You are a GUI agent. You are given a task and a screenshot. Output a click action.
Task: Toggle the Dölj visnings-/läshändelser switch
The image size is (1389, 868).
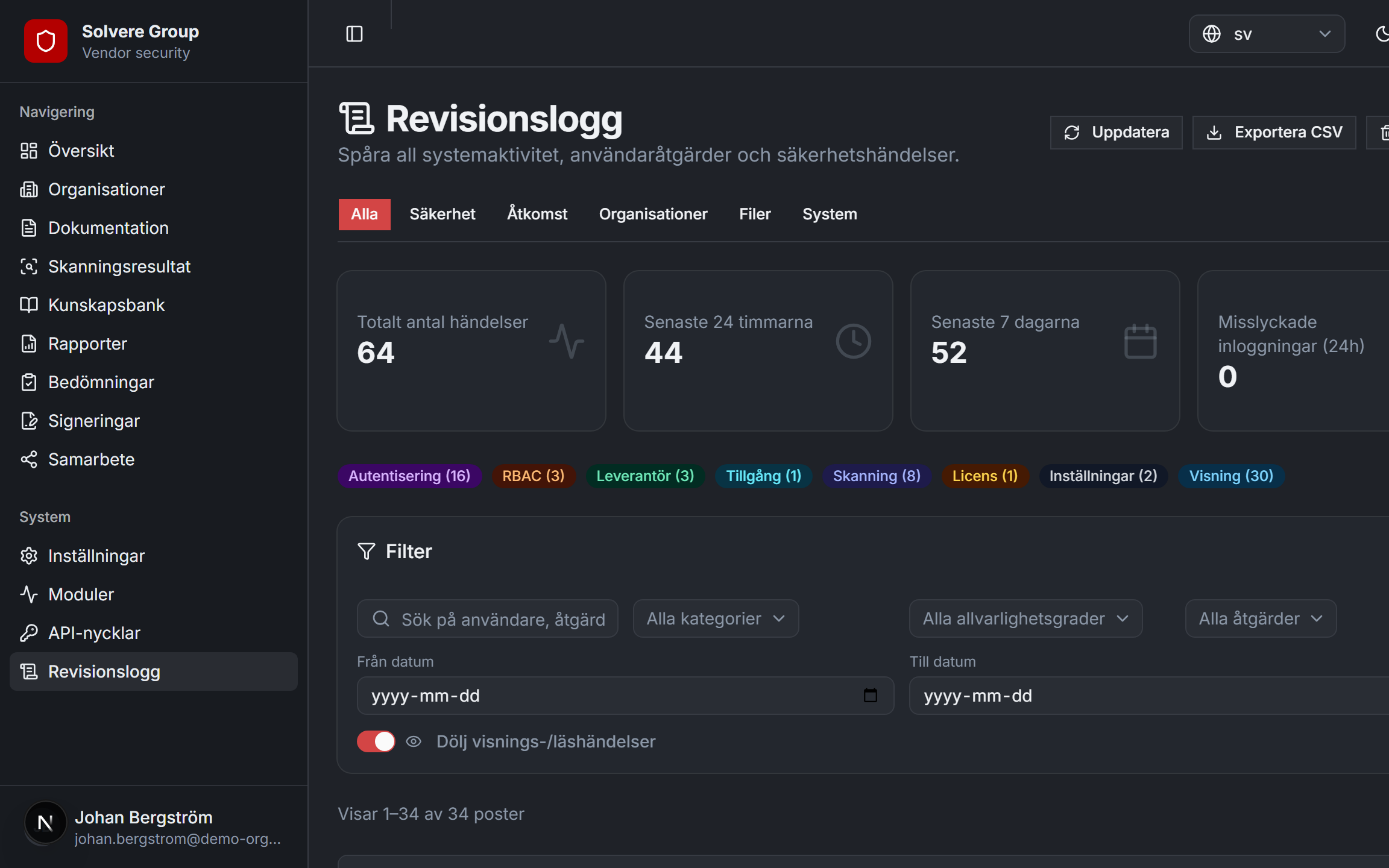(x=376, y=741)
